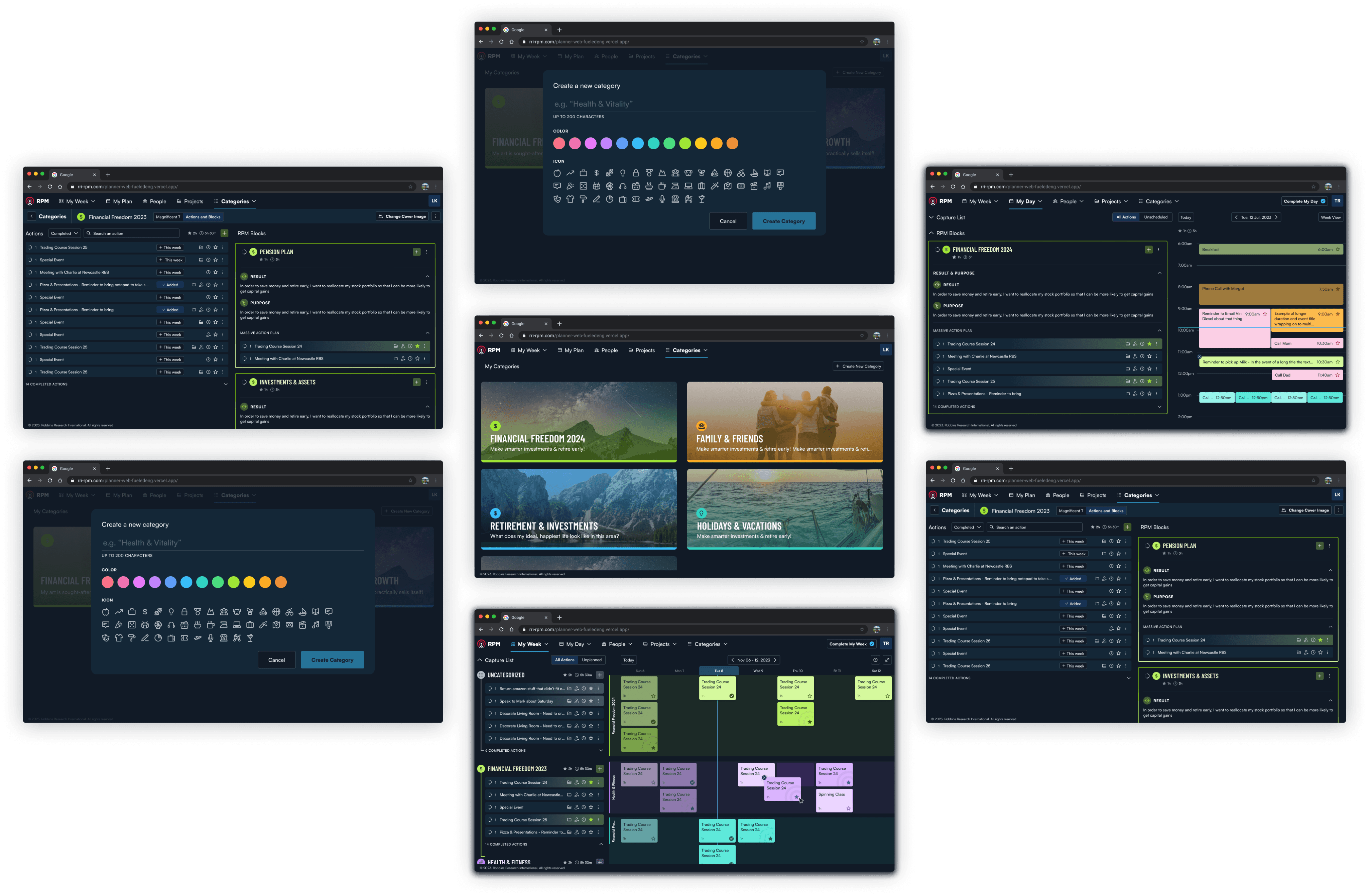Star the Breakfast event
Image resolution: width=1369 pixels, height=896 pixels.
coord(1337,250)
